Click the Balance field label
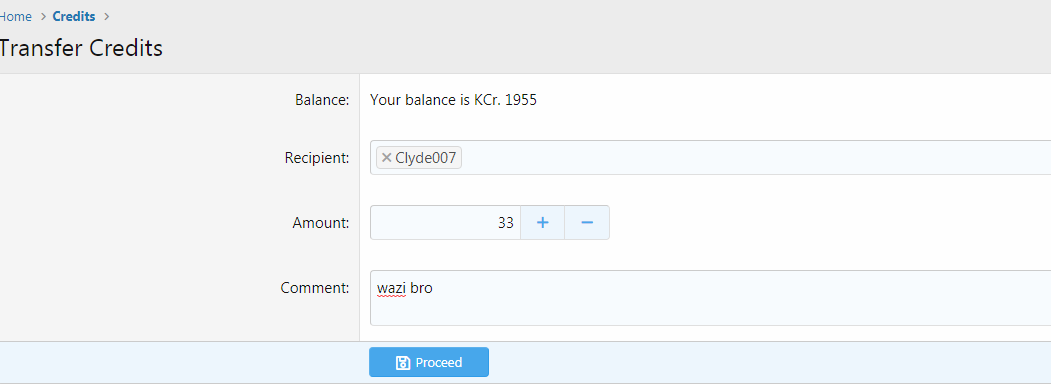The width and height of the screenshot is (1051, 384). click(x=322, y=101)
